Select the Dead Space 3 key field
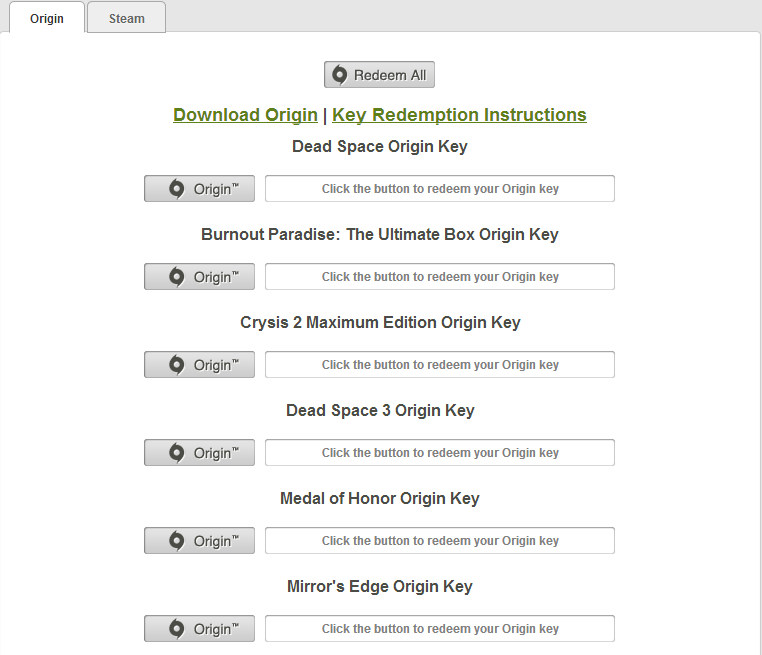This screenshot has width=762, height=655. [440, 452]
